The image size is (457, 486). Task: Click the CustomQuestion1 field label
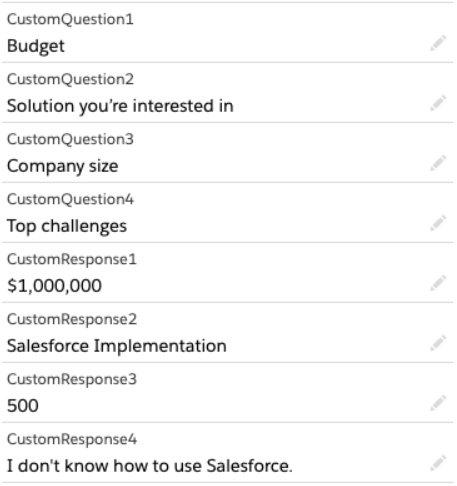pos(70,19)
